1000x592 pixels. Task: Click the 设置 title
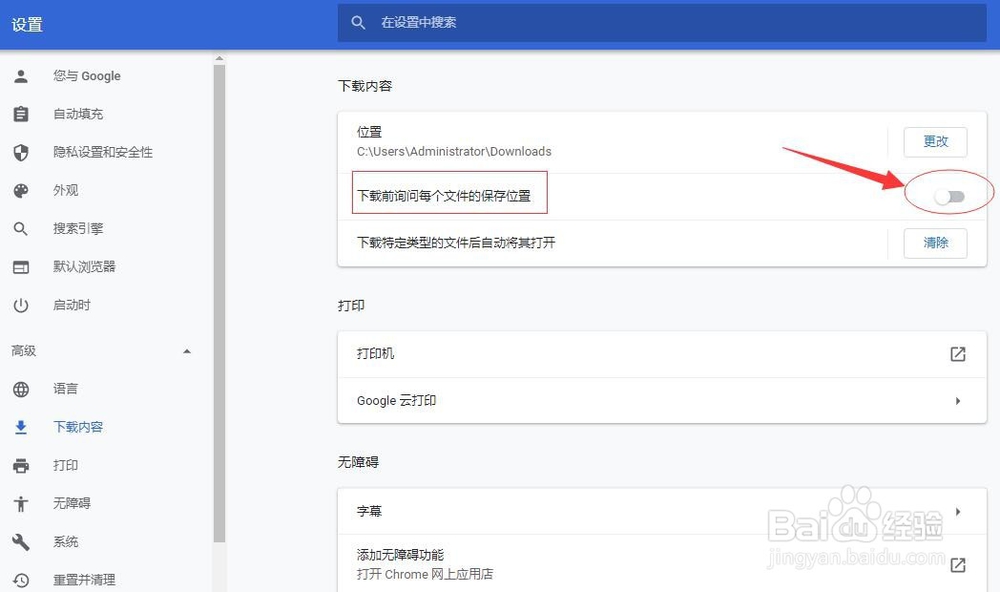27,25
